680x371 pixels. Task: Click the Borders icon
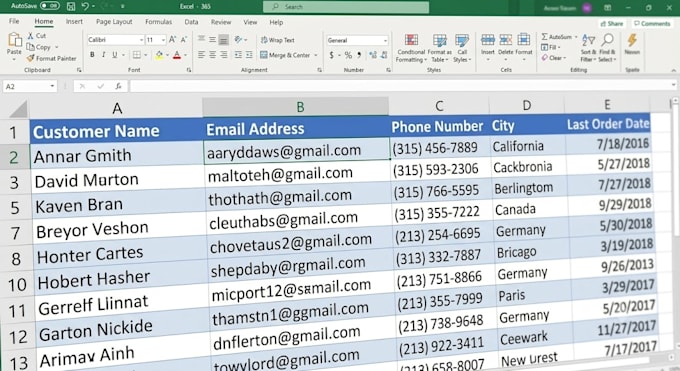click(x=137, y=55)
